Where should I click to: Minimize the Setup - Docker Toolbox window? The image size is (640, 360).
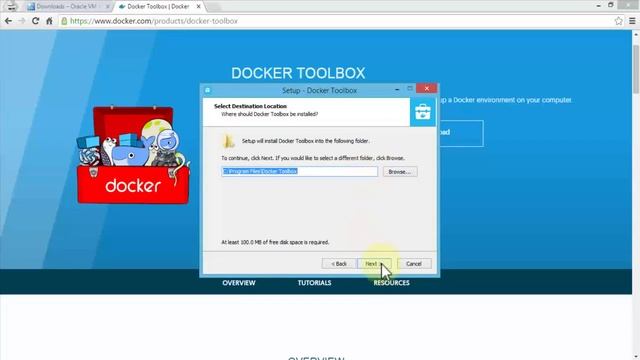point(397,89)
